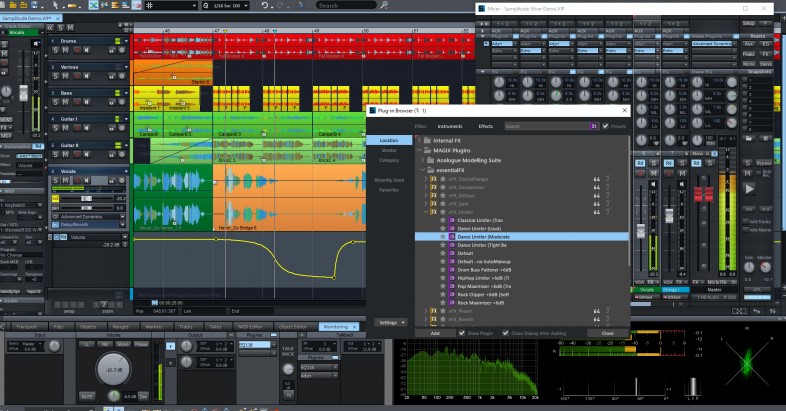Toggle the Dim button in Monitoring panel

click(x=143, y=396)
